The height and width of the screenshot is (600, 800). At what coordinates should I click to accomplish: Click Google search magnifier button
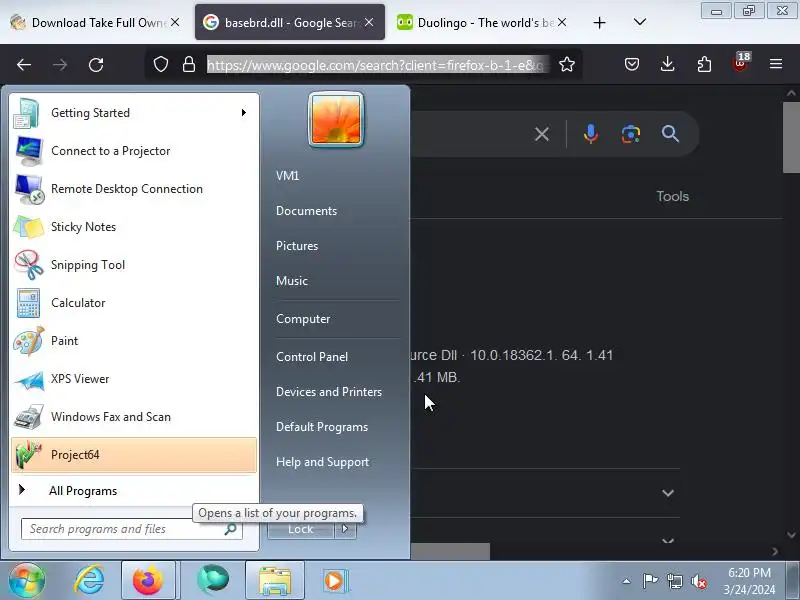click(x=670, y=134)
